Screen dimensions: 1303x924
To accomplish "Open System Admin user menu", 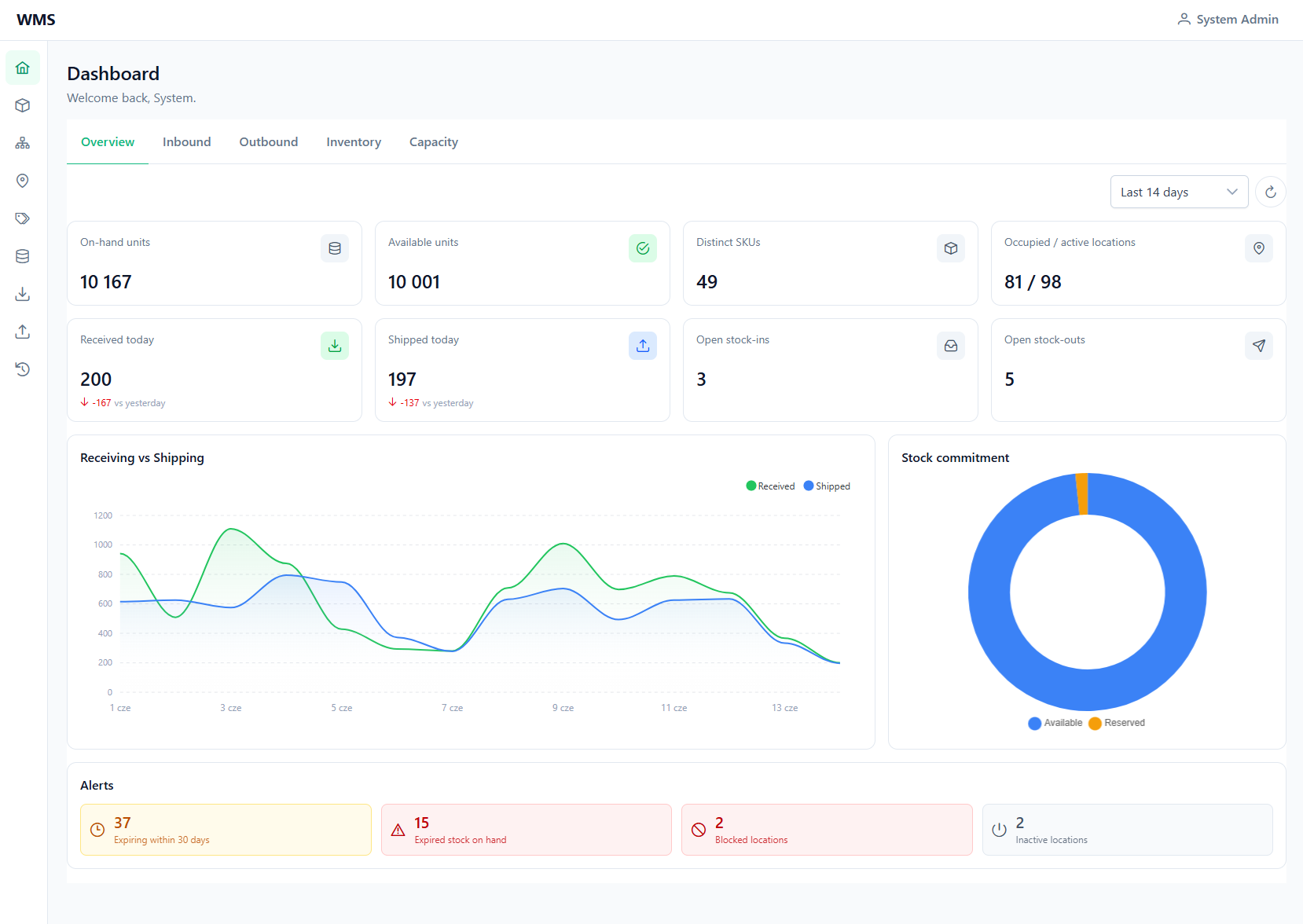I will point(1228,20).
